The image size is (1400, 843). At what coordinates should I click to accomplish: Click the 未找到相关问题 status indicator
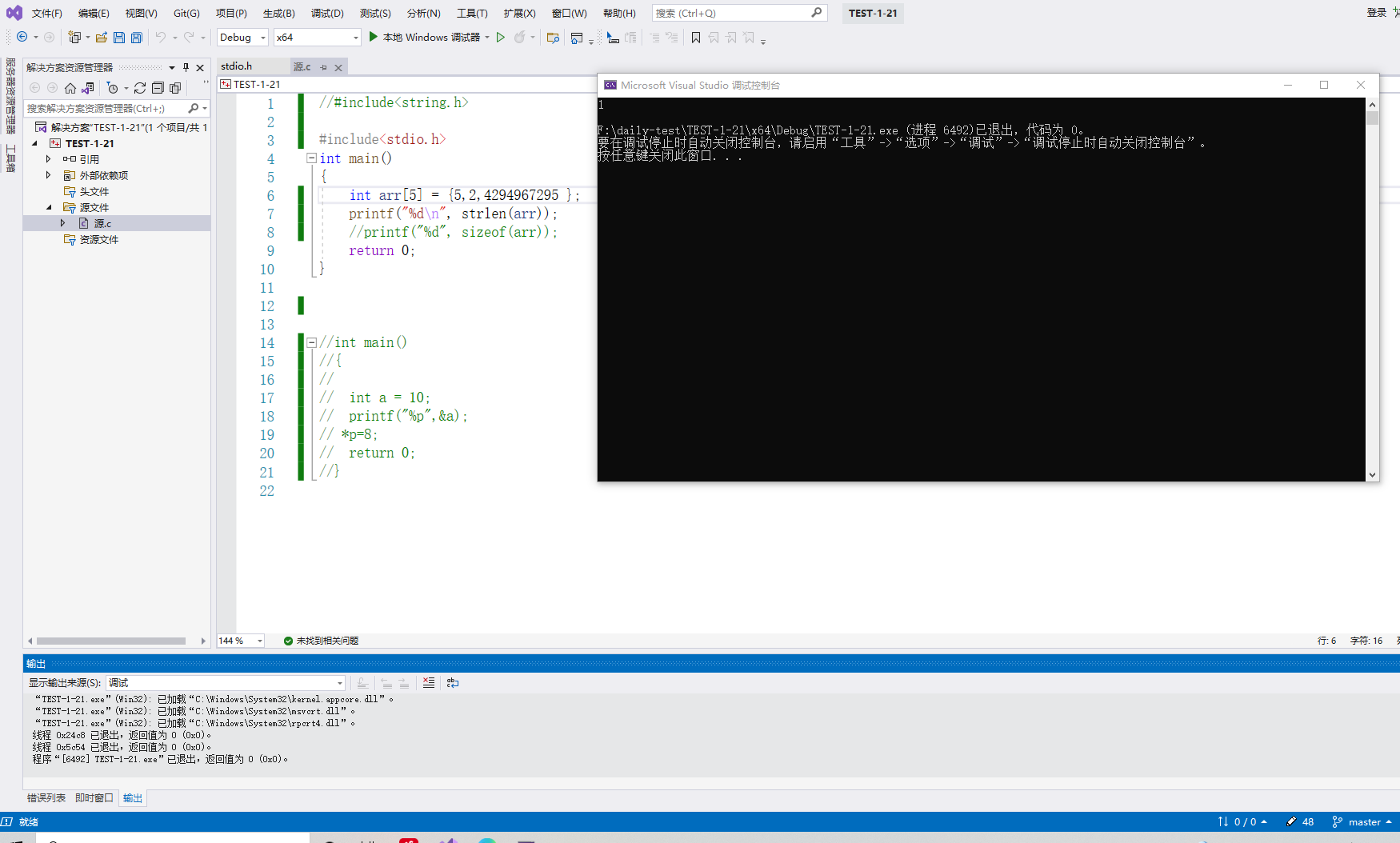[321, 641]
